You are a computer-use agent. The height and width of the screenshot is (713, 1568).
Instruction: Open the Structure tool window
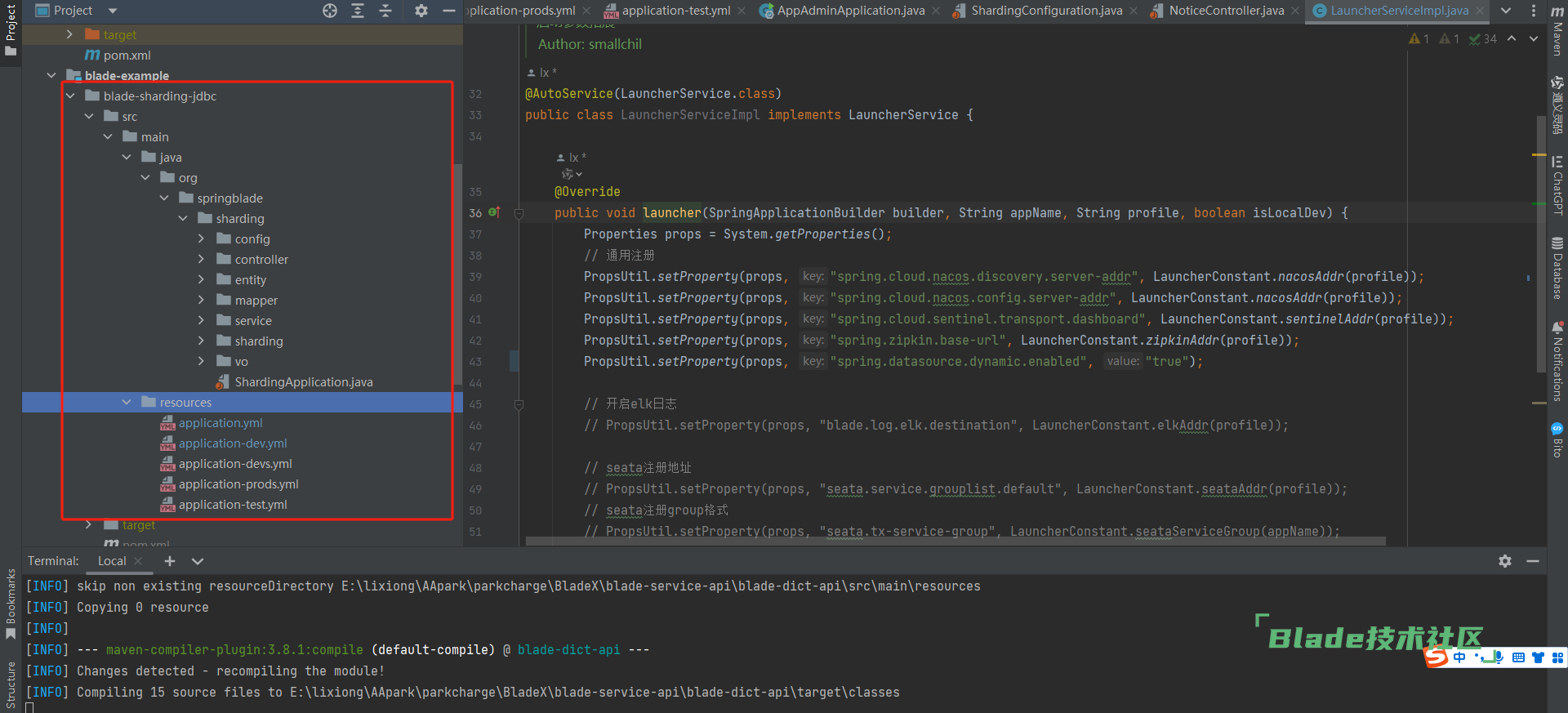coord(11,684)
